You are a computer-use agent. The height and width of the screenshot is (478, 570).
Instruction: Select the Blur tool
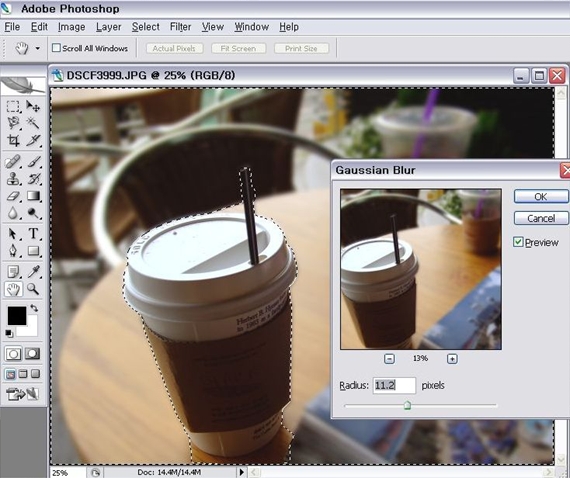pos(13,213)
